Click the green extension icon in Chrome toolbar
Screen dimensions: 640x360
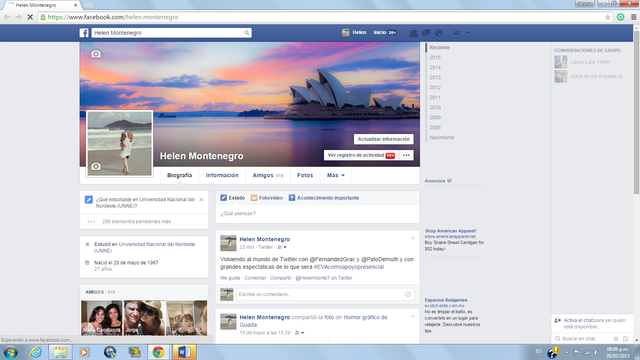click(621, 17)
